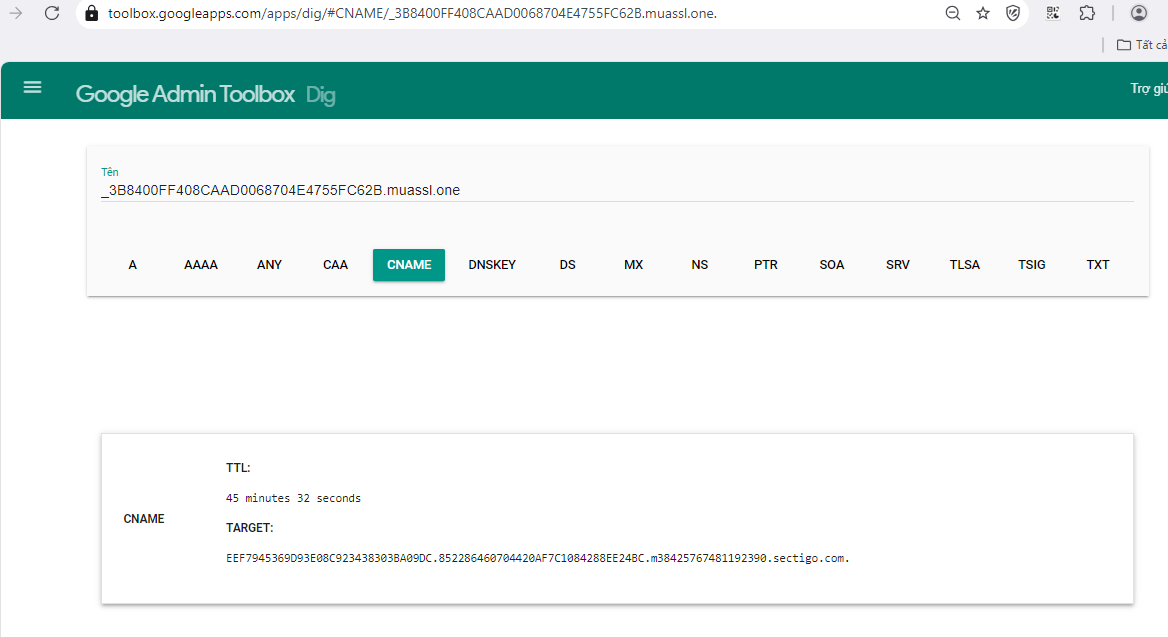This screenshot has height=637, width=1168.
Task: Click the 'Trợ giúp' help link
Action: (1148, 89)
